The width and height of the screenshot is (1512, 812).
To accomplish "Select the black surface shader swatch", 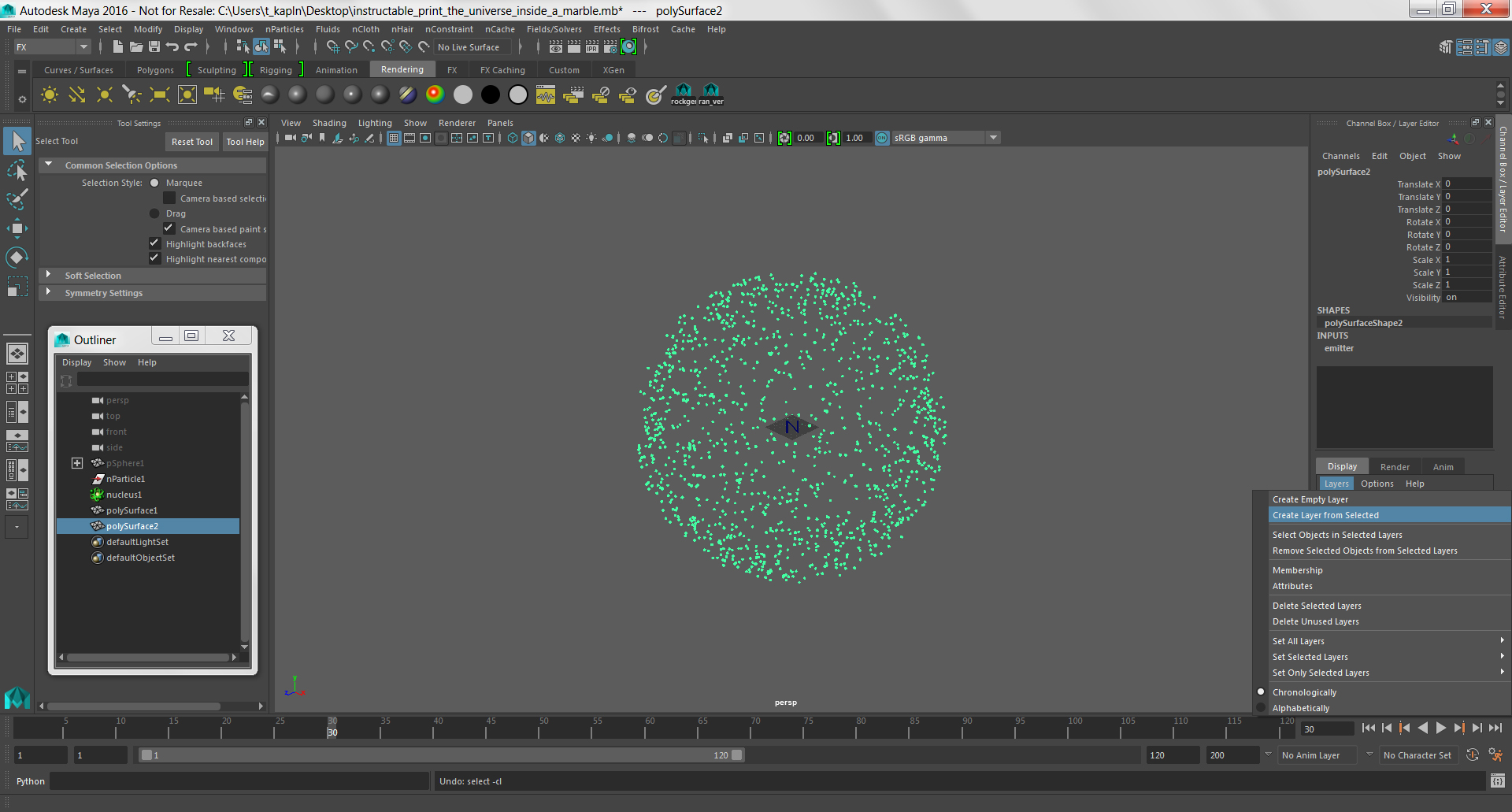I will coord(491,95).
